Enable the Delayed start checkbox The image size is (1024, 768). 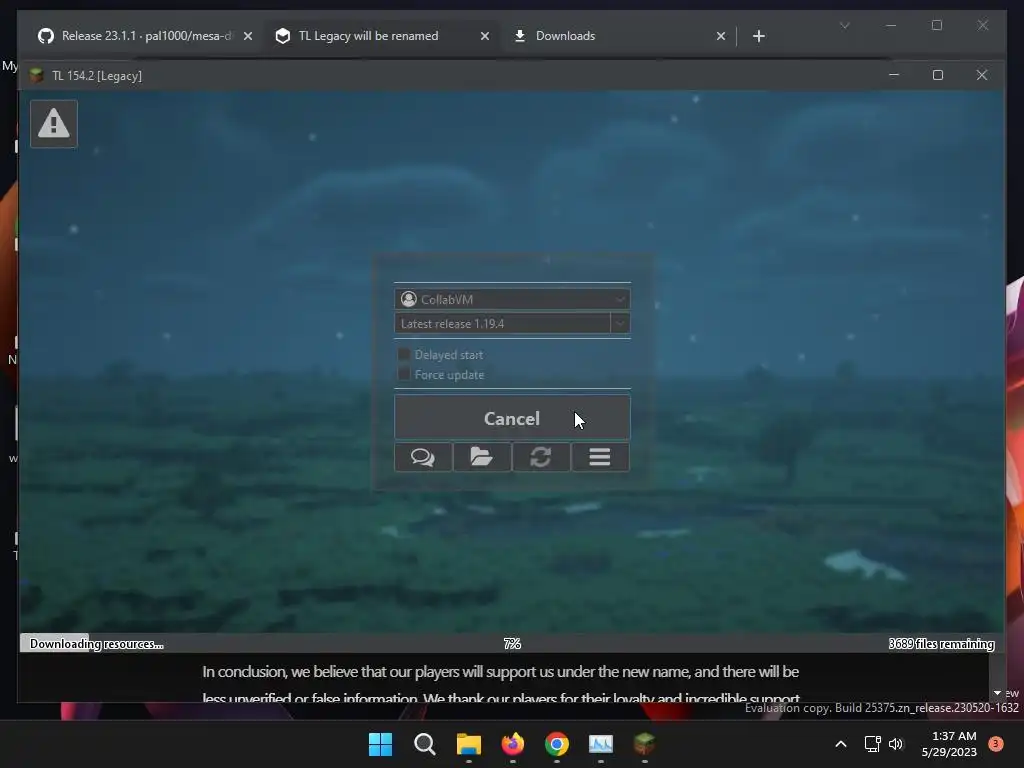coord(404,354)
